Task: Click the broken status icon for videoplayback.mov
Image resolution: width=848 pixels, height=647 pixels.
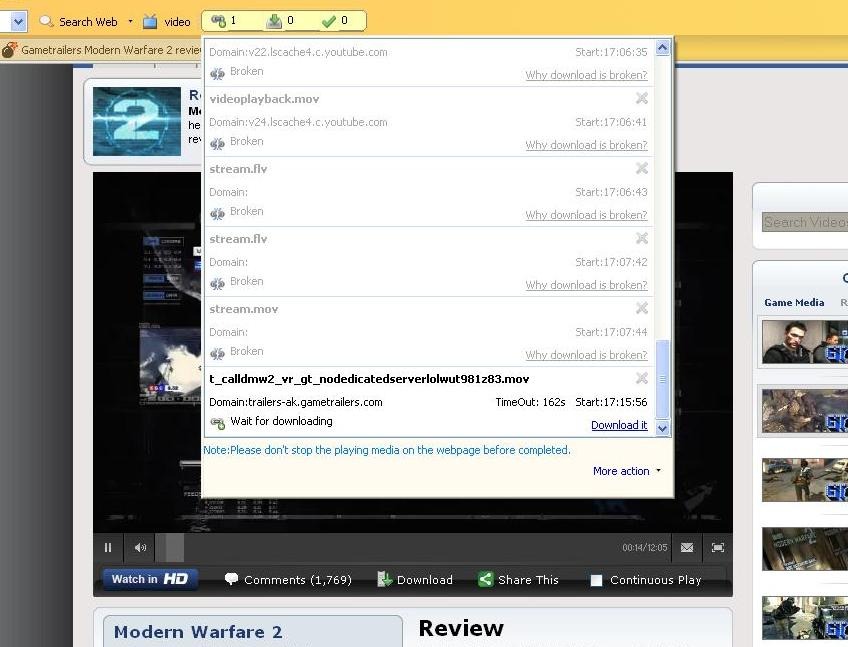Action: tap(217, 143)
